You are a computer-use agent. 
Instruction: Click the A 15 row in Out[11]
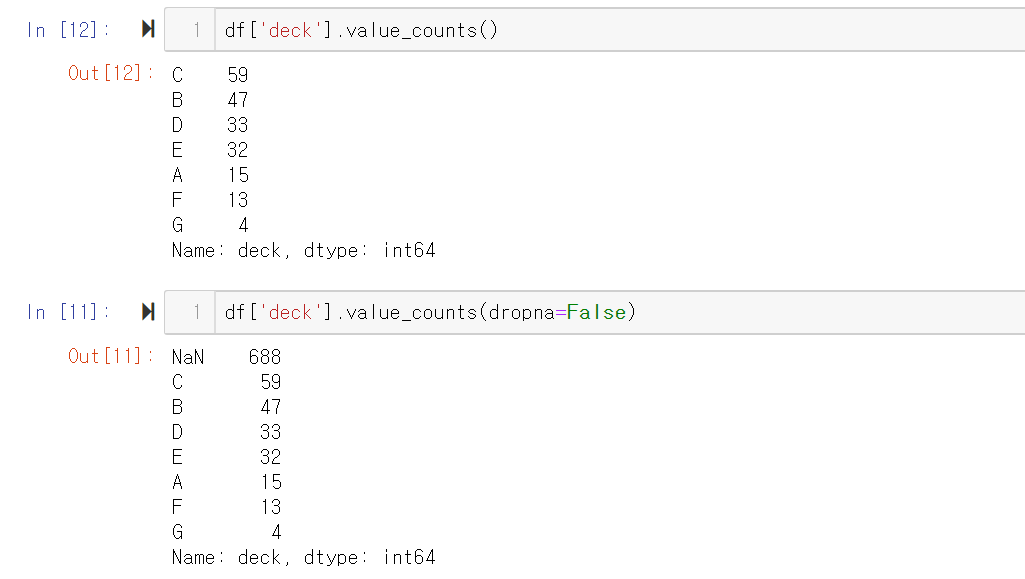pyautogui.click(x=226, y=482)
